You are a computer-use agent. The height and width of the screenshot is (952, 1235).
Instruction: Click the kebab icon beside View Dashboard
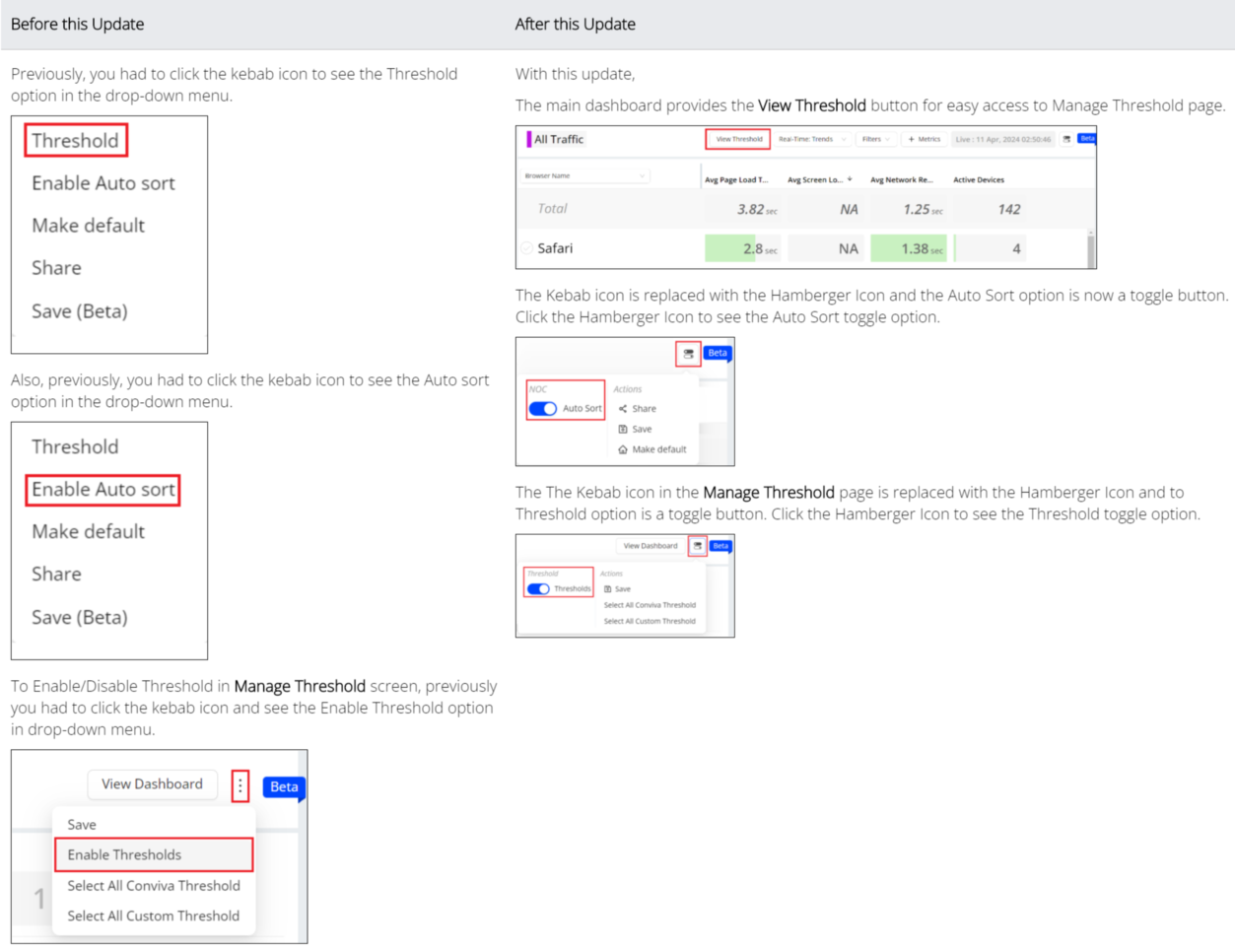[240, 785]
